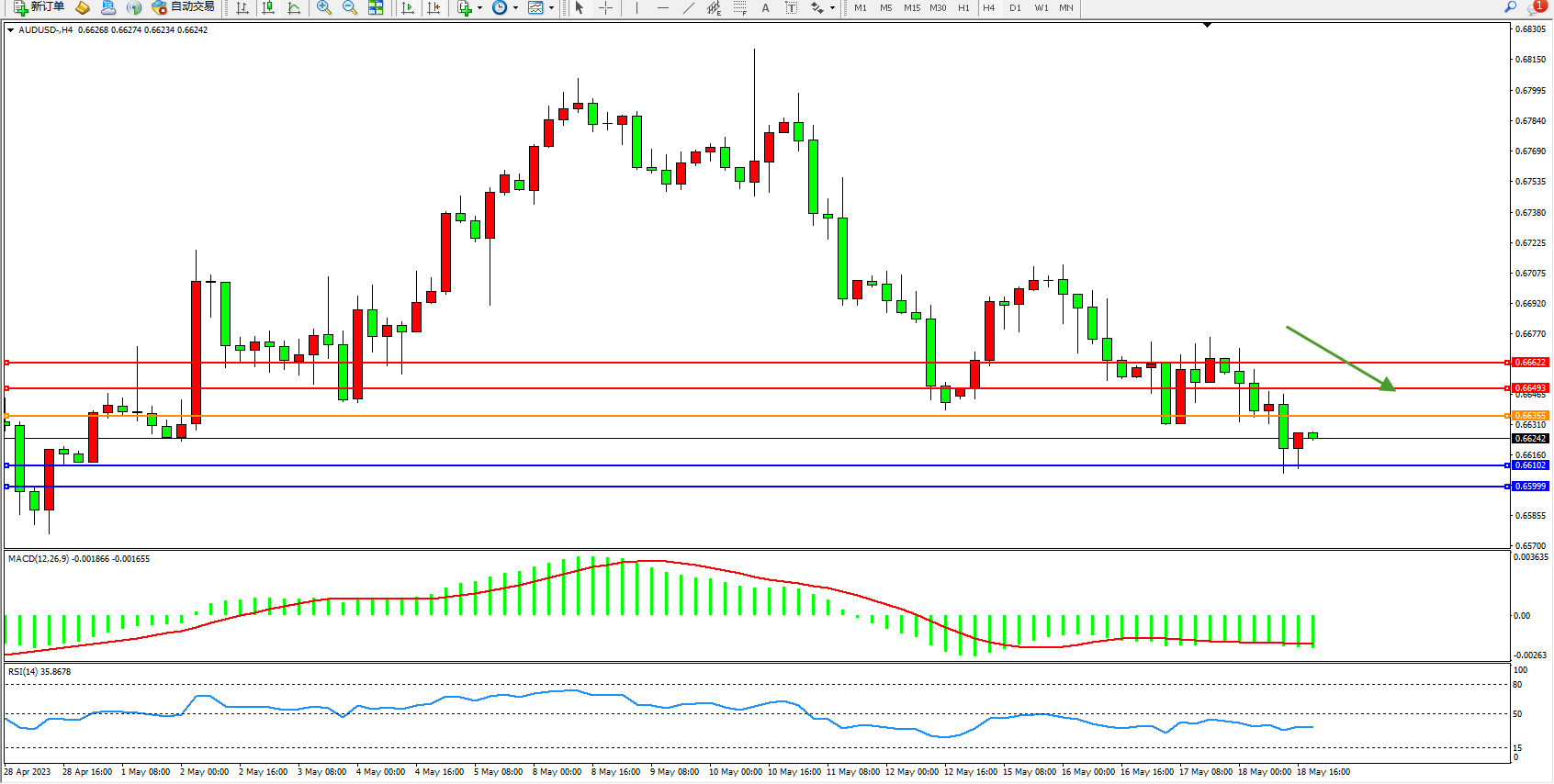Open the indicators list dropdown arrow
Image resolution: width=1554 pixels, height=784 pixels.
point(479,8)
